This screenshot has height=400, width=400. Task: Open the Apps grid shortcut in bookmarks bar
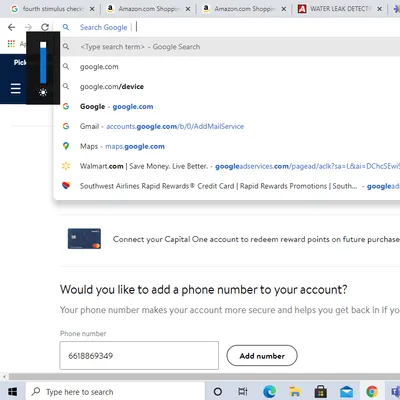coord(11,43)
